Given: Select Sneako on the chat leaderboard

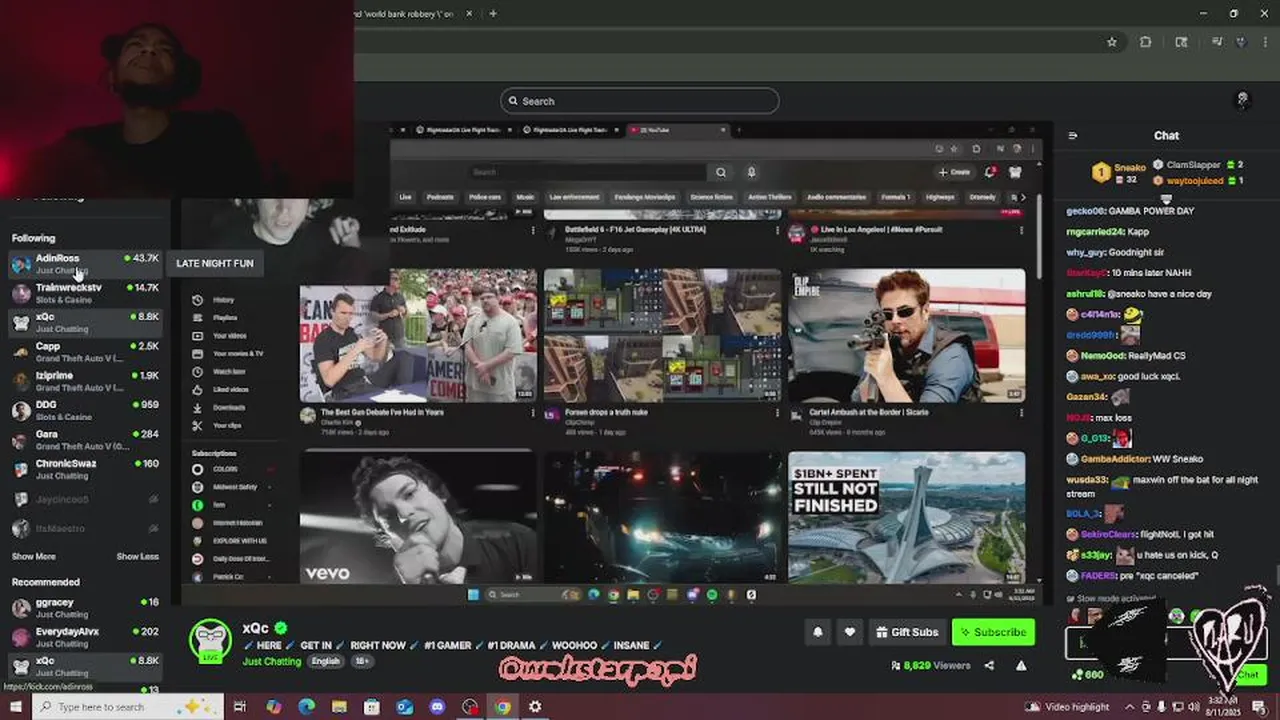Looking at the screenshot, I should (1119, 172).
